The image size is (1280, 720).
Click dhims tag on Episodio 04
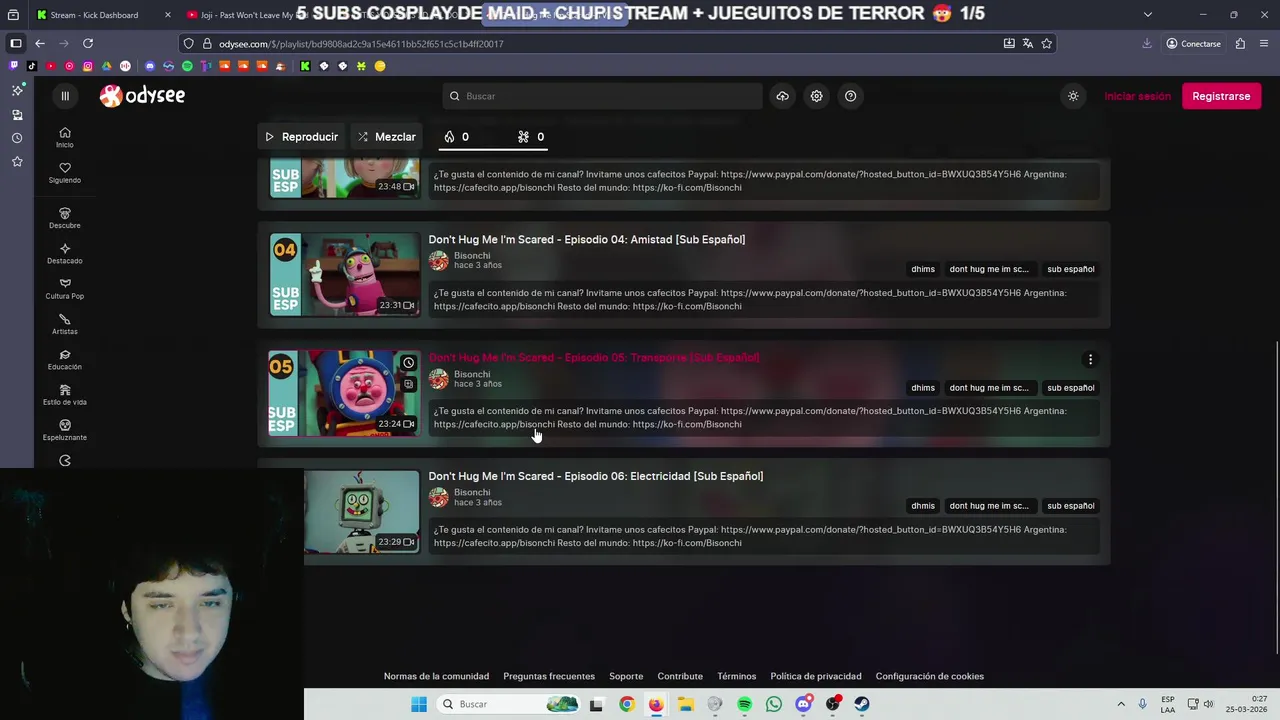(923, 269)
